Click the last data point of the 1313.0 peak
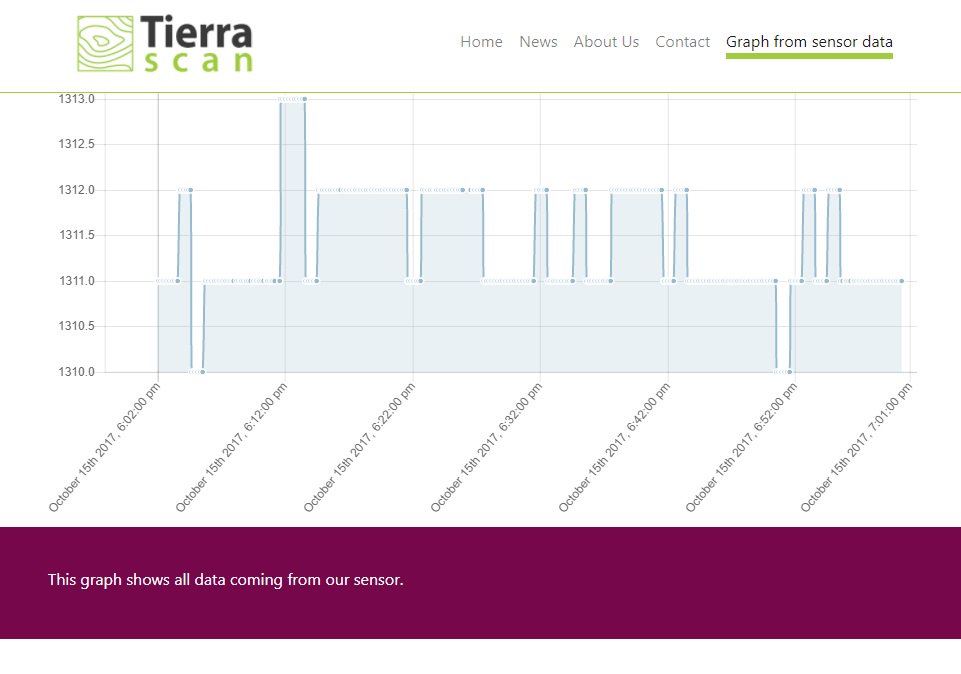 (x=305, y=99)
